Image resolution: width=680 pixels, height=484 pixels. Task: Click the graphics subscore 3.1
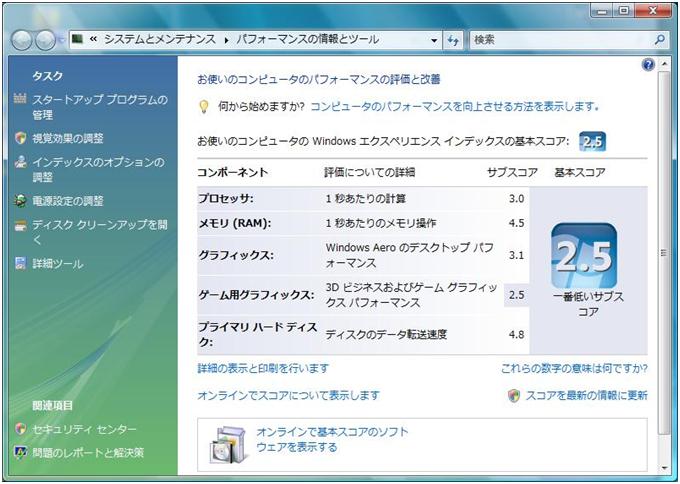pyautogui.click(x=517, y=255)
